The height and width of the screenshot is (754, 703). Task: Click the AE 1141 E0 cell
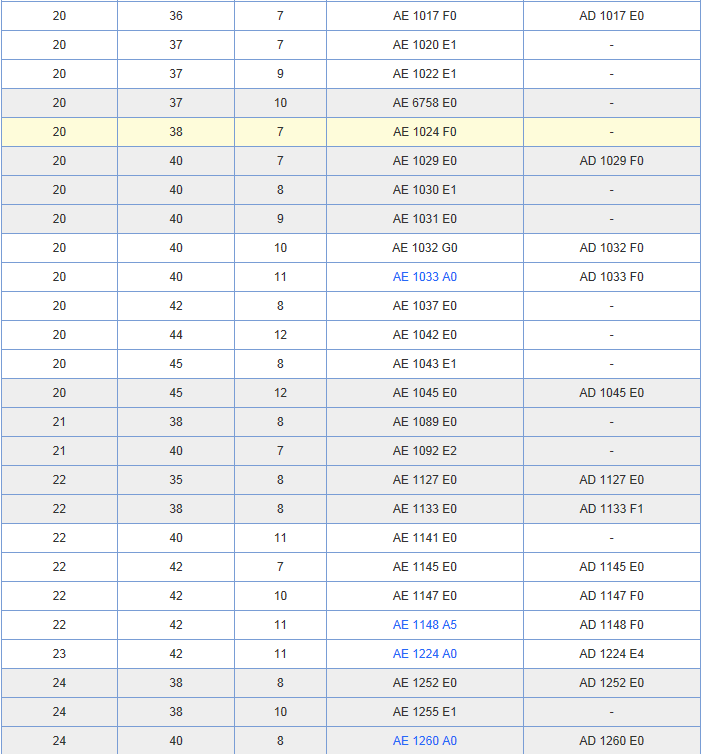424,538
